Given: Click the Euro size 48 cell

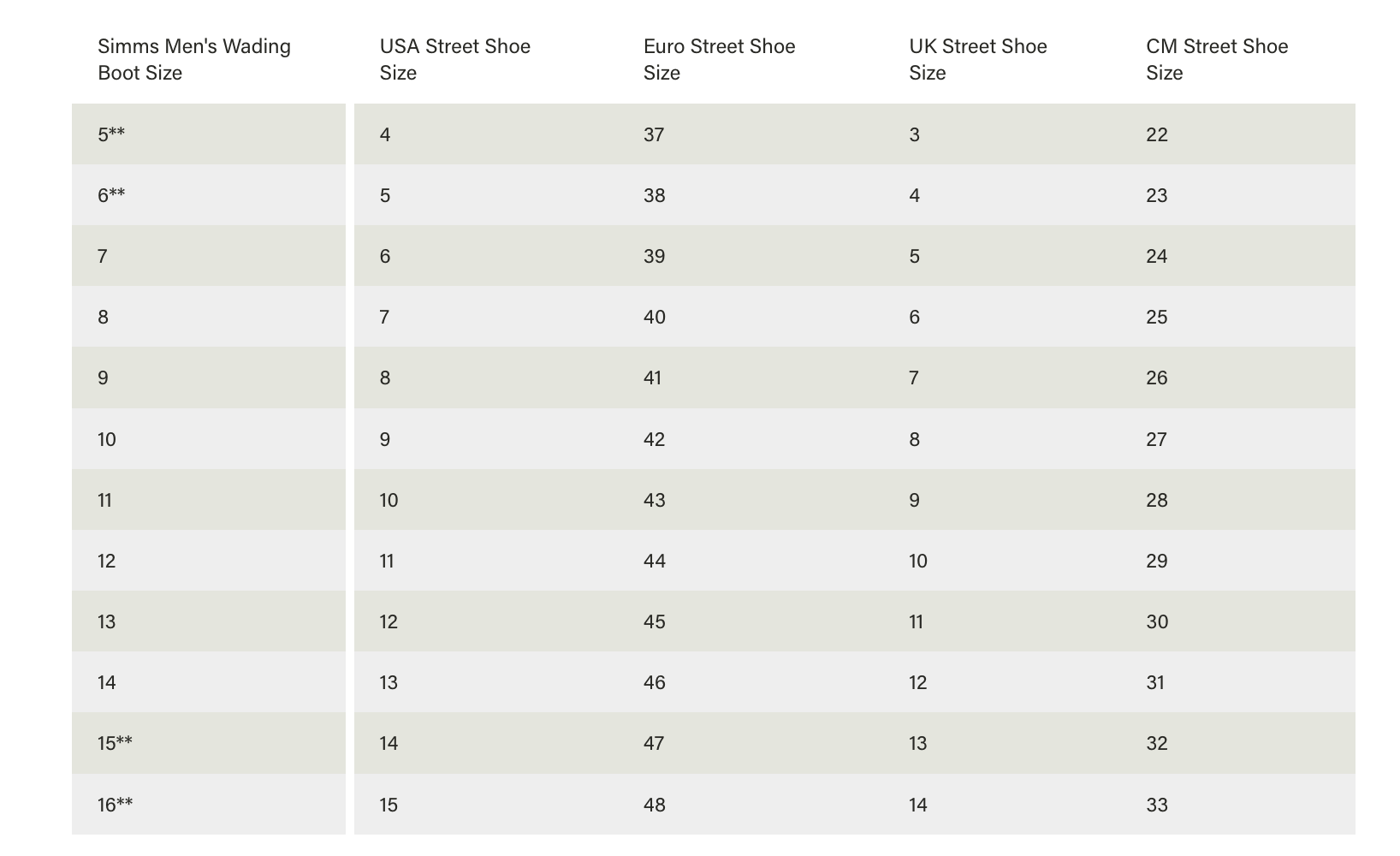Looking at the screenshot, I should 654,805.
